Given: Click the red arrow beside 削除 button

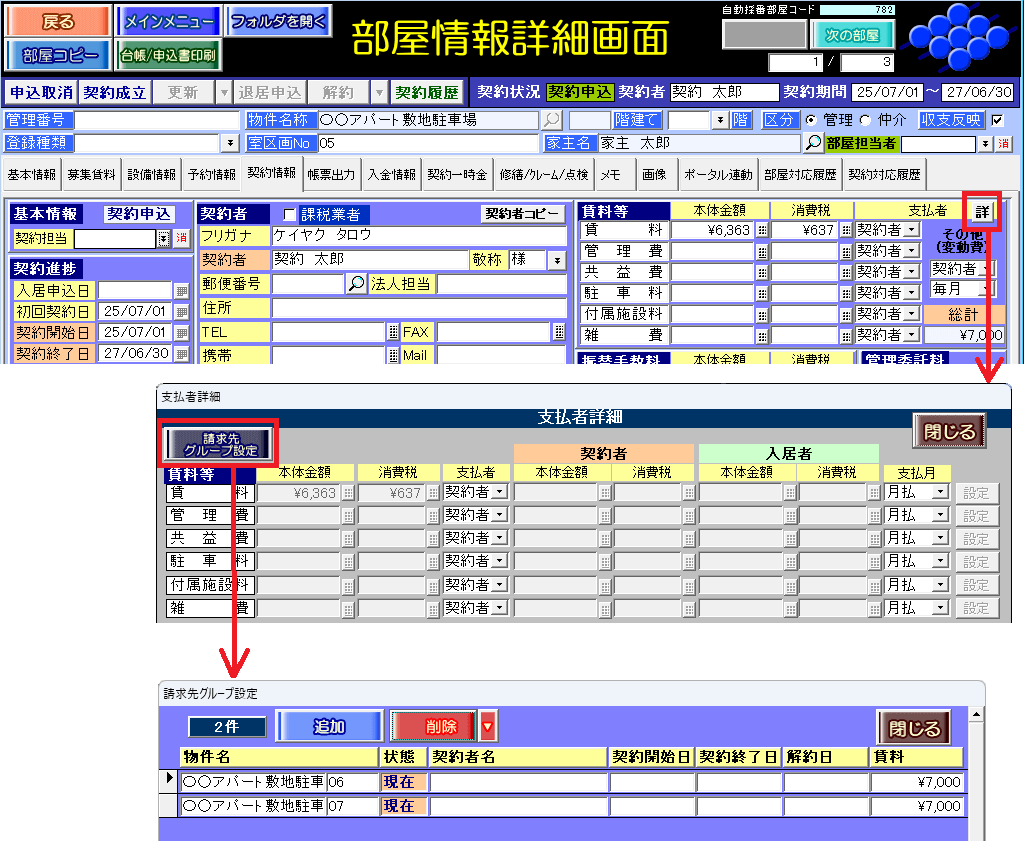Looking at the screenshot, I should tap(488, 727).
